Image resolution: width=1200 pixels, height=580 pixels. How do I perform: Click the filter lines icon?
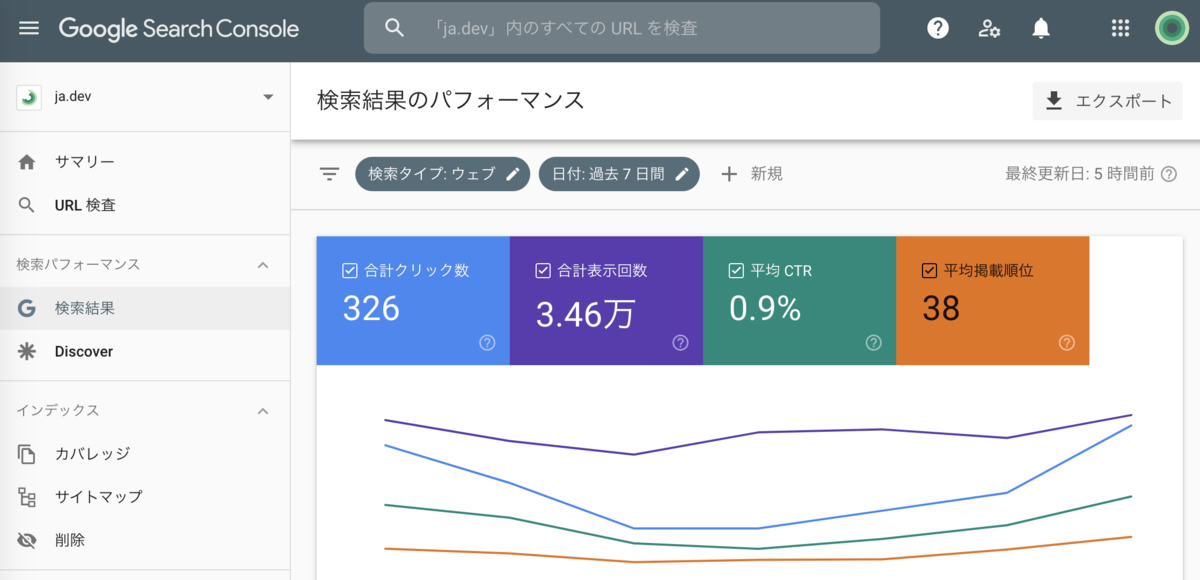coord(330,174)
